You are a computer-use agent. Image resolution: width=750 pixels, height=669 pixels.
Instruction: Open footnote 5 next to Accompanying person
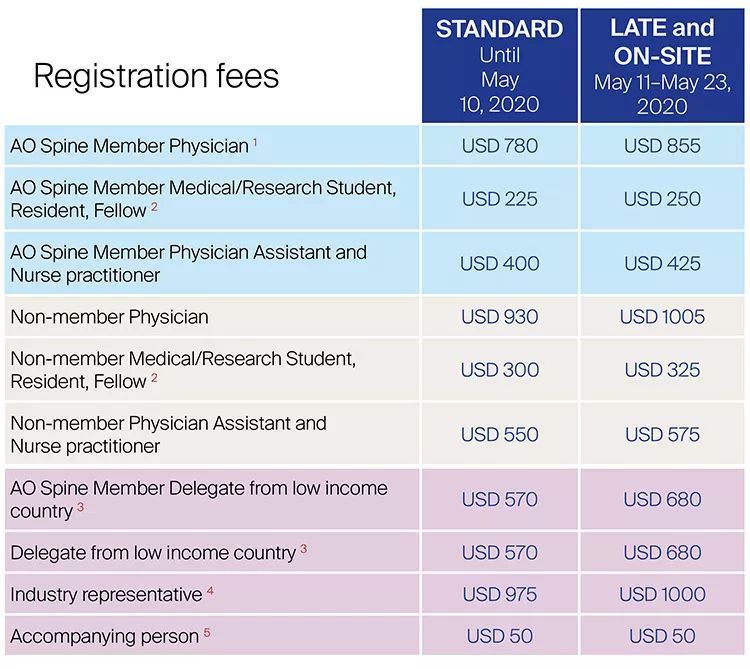207,632
